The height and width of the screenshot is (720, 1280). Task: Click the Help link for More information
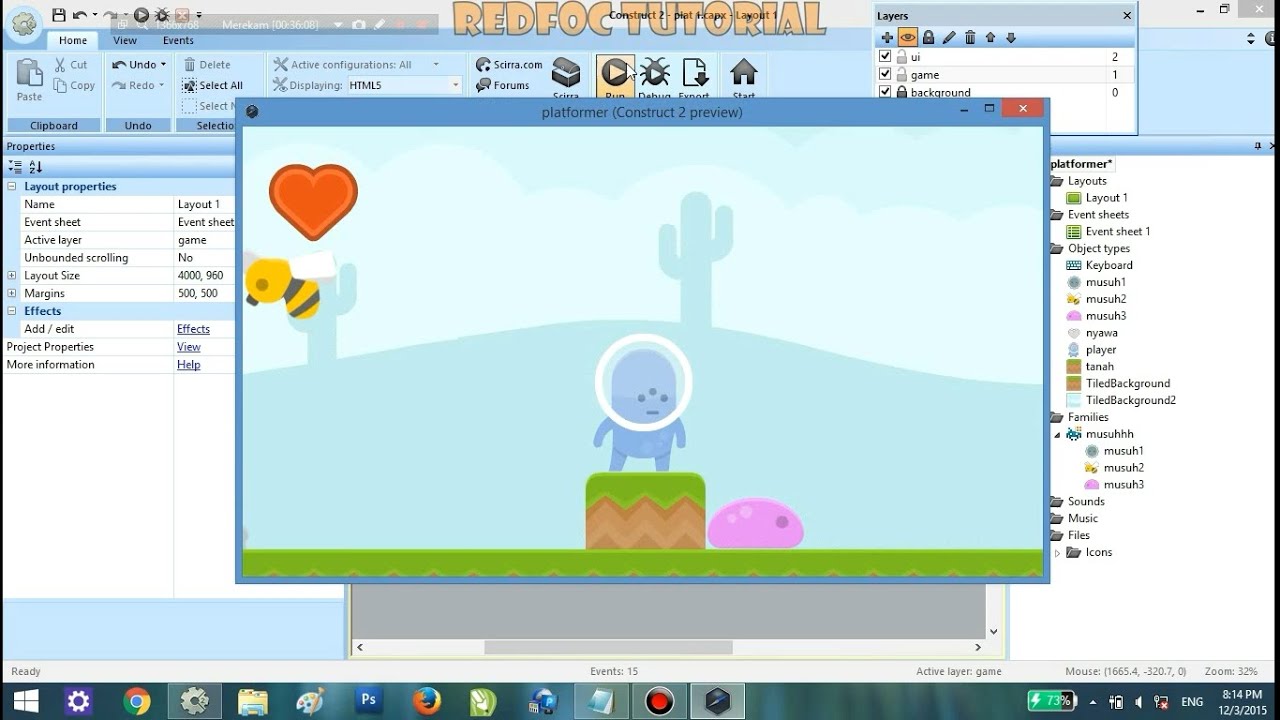coord(189,365)
